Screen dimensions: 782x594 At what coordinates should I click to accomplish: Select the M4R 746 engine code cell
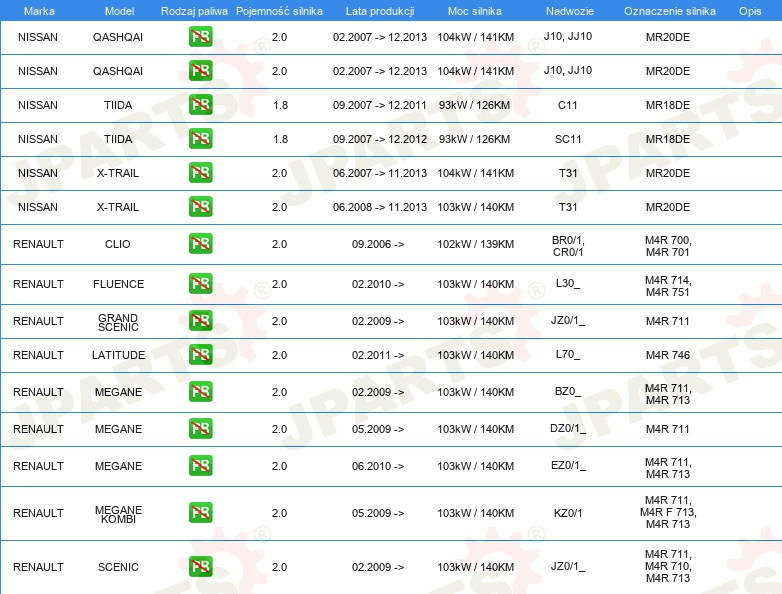[668, 355]
